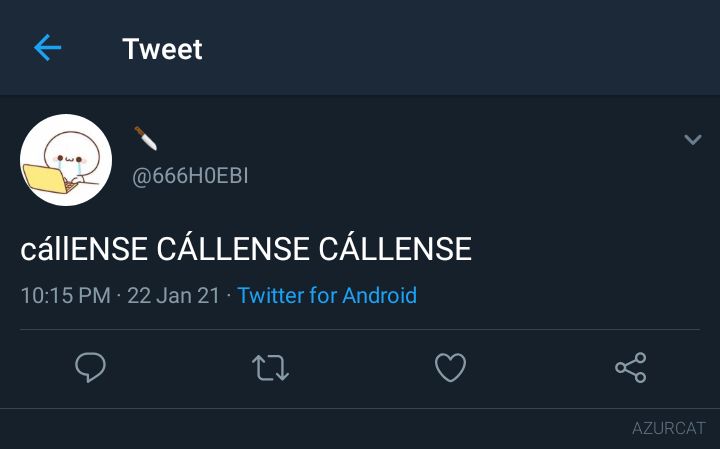720x449 pixels.
Task: Click the 10:15 PM timestamp
Action: [66, 295]
